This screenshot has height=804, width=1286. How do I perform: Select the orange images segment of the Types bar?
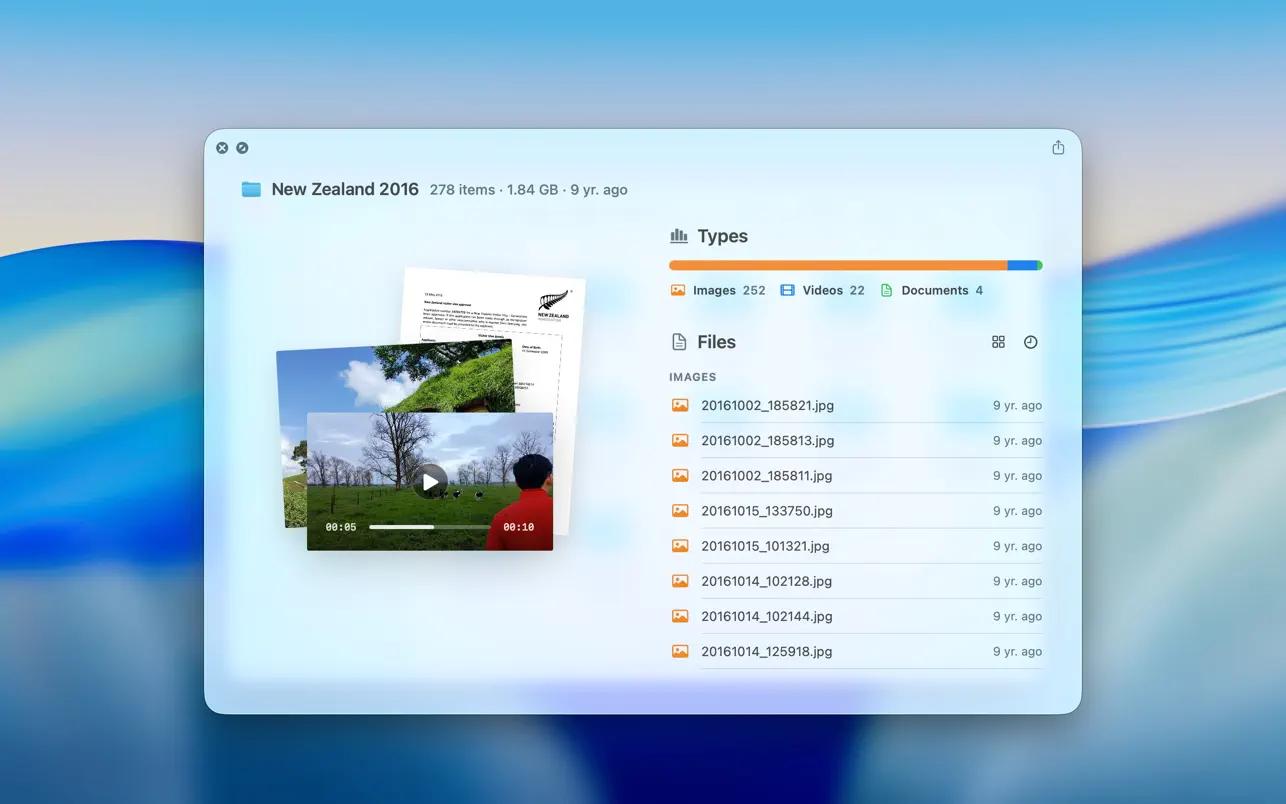tap(838, 265)
